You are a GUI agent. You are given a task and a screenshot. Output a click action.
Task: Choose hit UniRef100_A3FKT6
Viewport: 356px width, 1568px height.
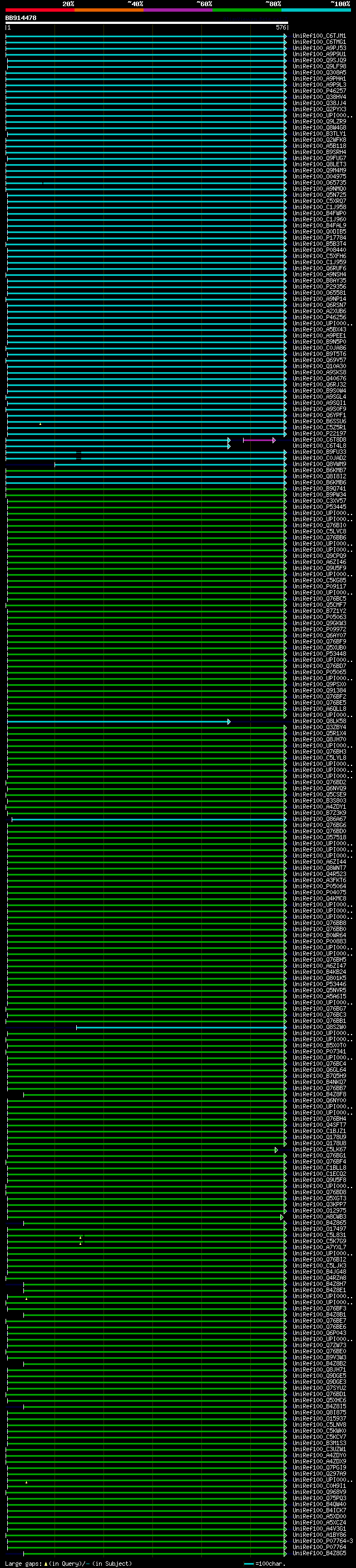319,880
